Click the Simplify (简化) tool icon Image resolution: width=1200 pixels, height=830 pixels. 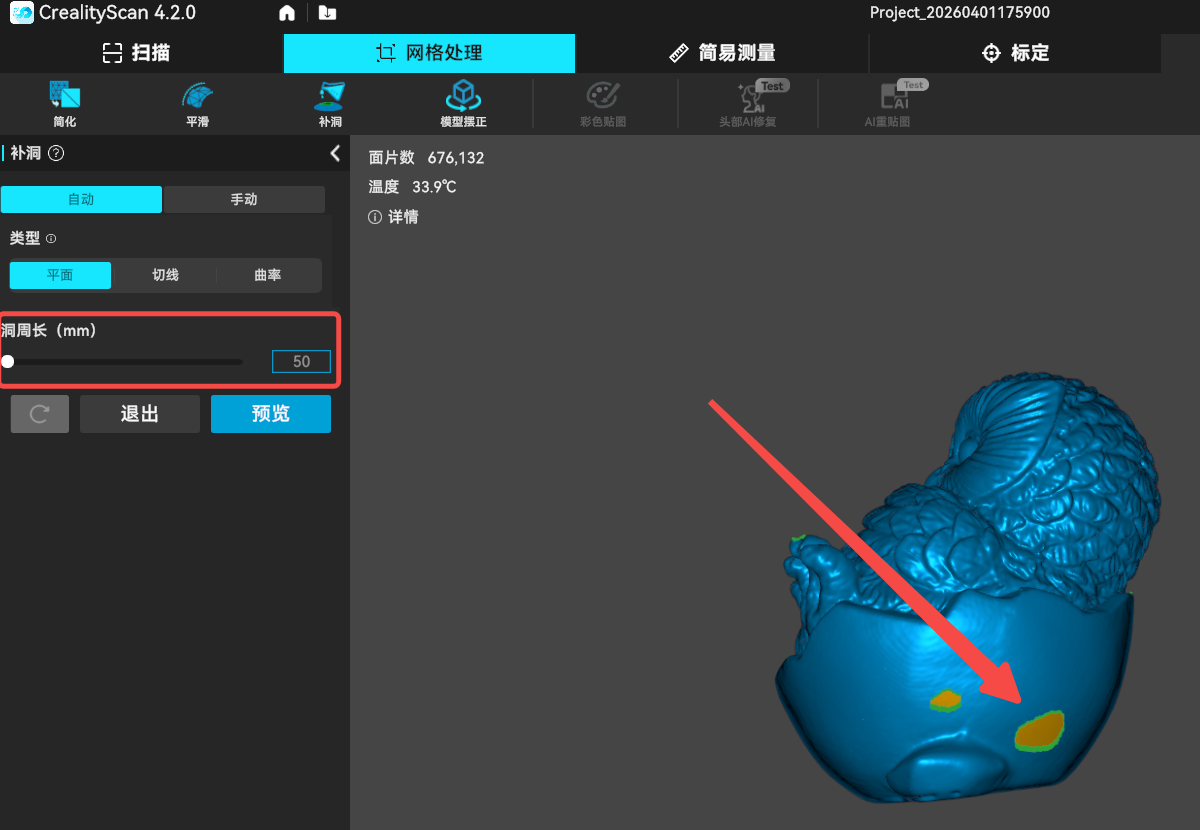click(65, 97)
